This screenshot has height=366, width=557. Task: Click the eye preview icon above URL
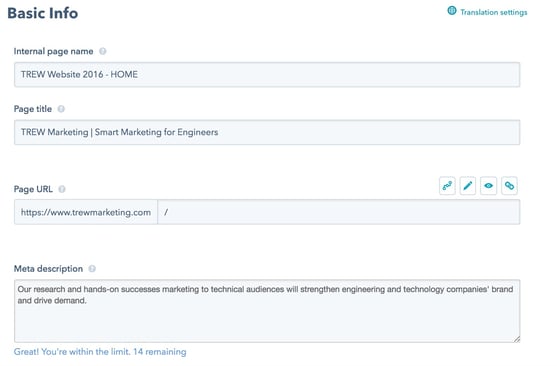pyautogui.click(x=488, y=186)
